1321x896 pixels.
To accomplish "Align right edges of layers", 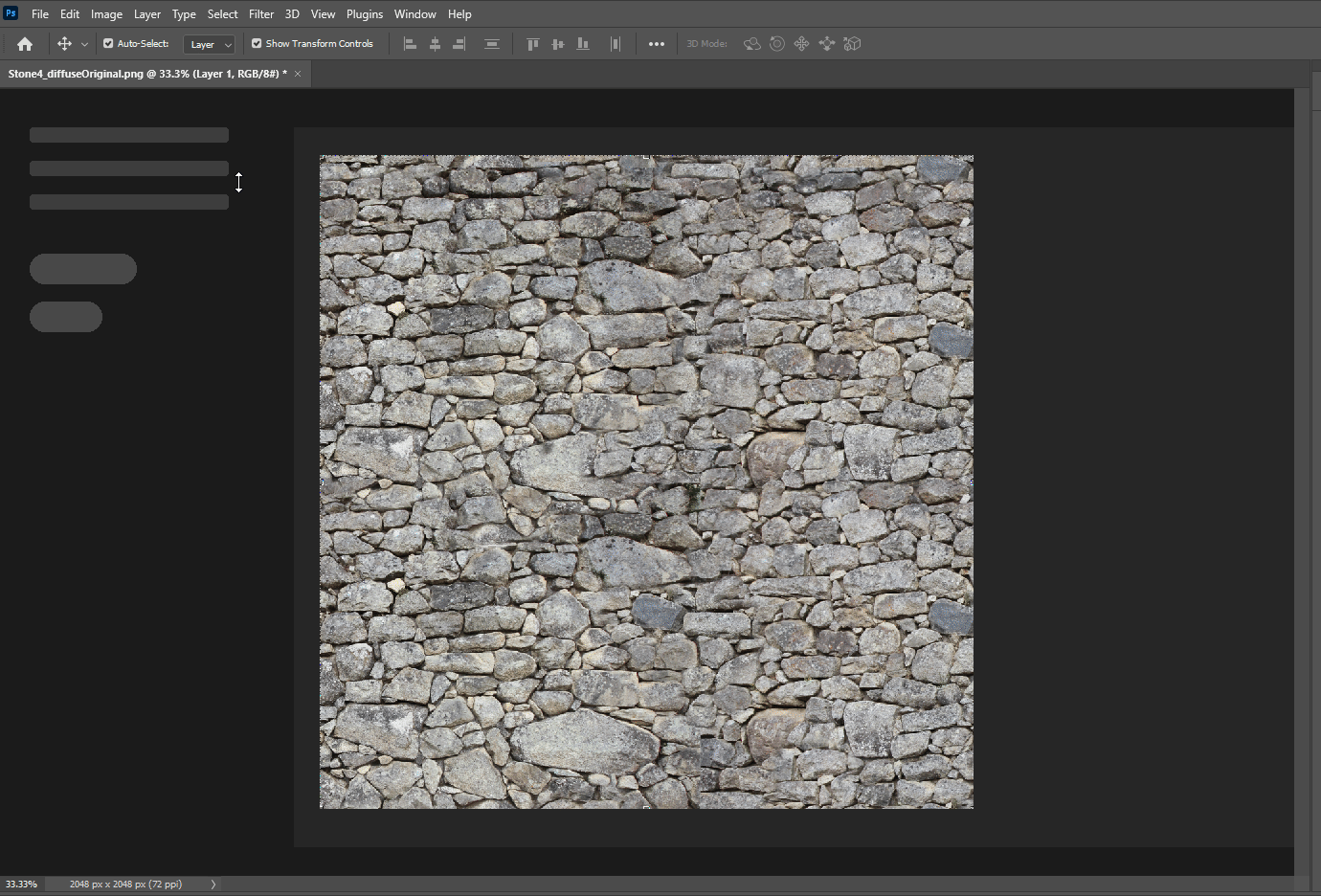I will (x=459, y=44).
